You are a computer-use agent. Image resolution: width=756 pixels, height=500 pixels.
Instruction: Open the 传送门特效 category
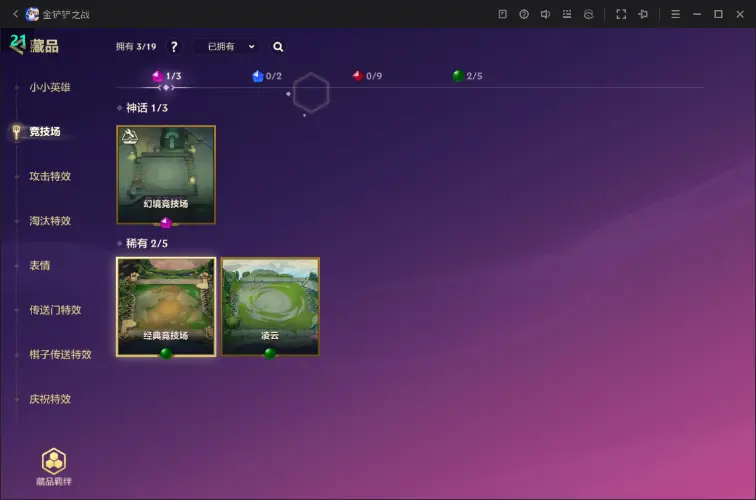point(55,310)
